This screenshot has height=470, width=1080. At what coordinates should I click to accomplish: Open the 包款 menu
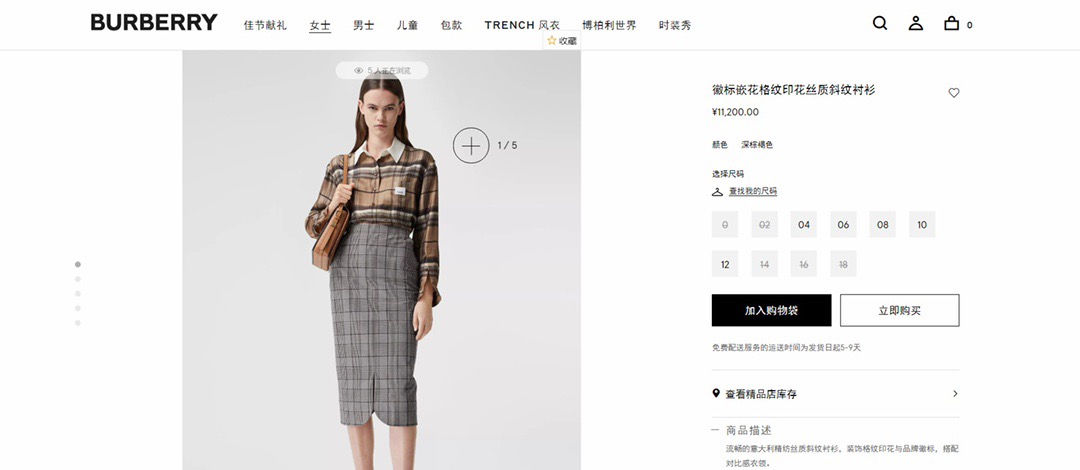click(451, 25)
